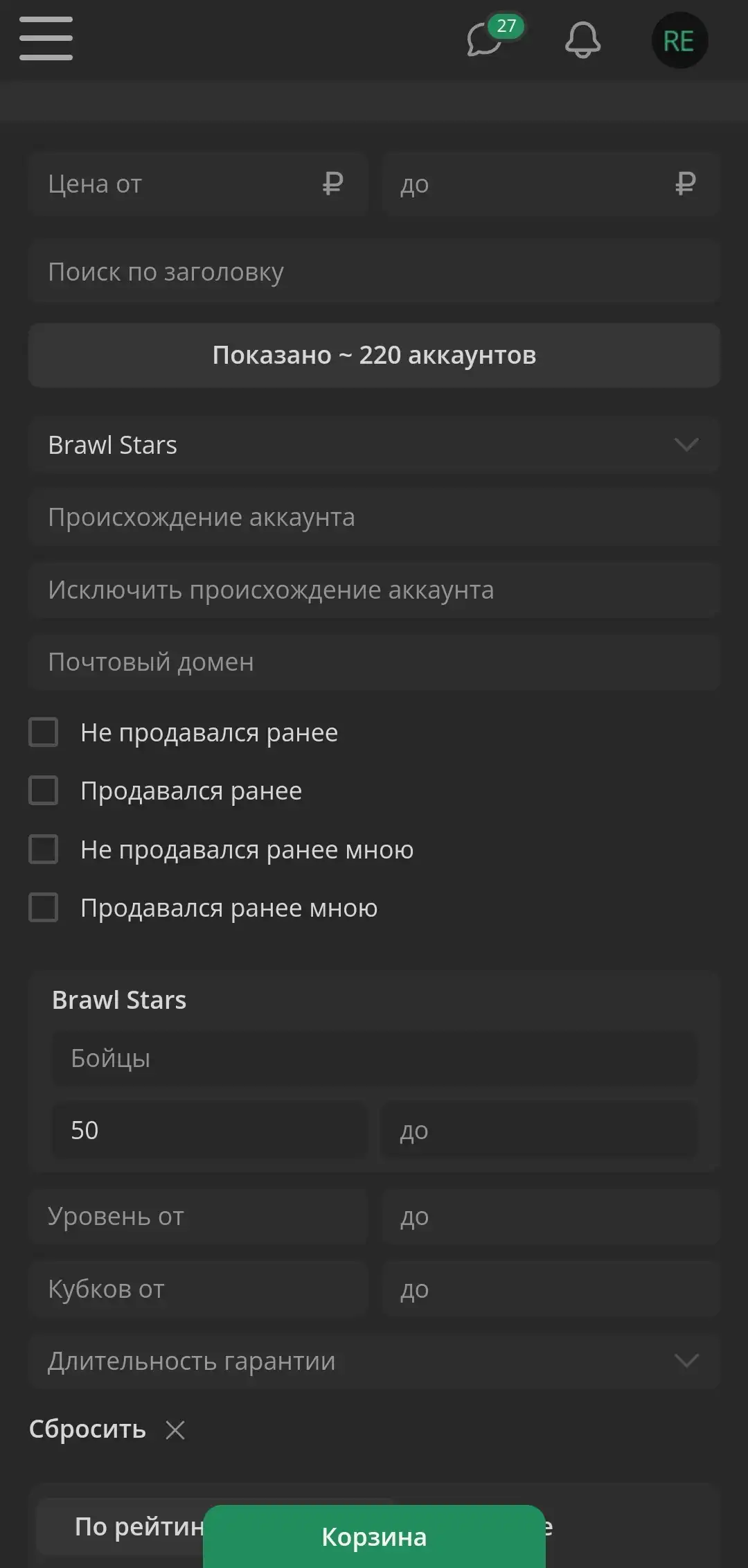Screen dimensions: 748x1568
Task: Check Продавался ранее мною option
Action: (x=43, y=908)
